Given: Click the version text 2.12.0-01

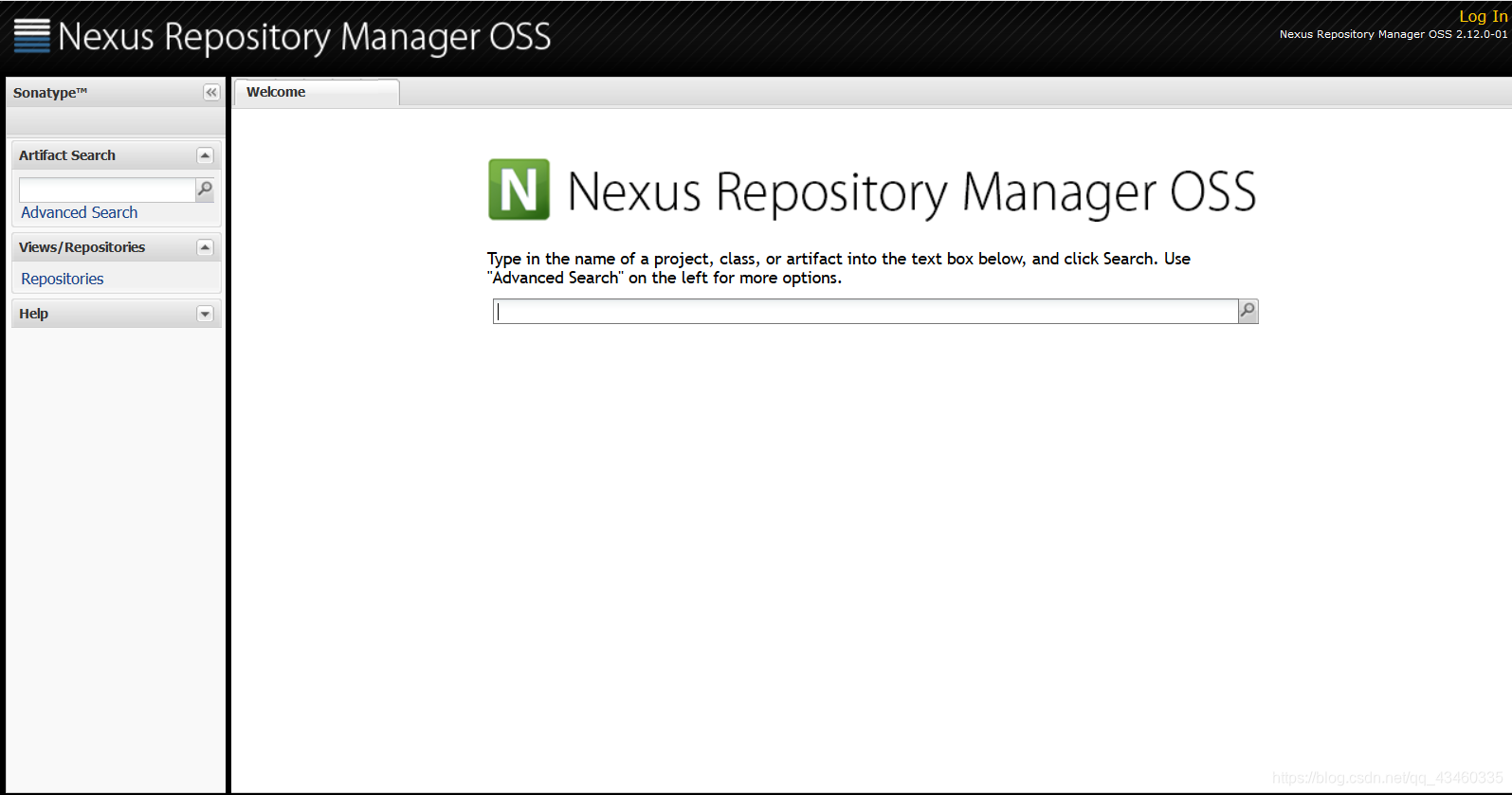Looking at the screenshot, I should (1482, 34).
